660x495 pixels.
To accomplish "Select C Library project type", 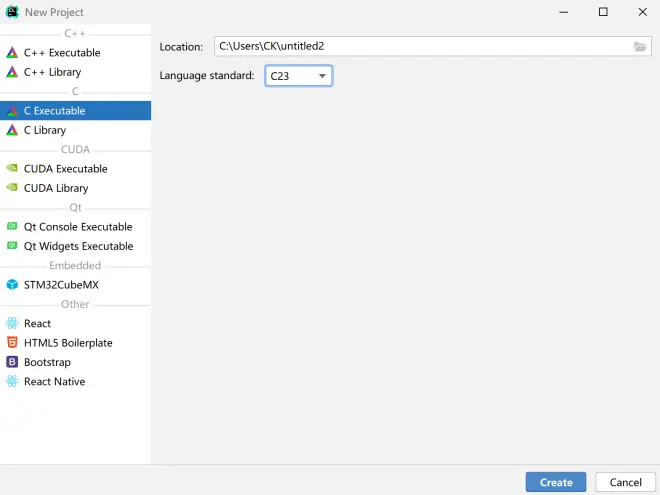I will 75,130.
